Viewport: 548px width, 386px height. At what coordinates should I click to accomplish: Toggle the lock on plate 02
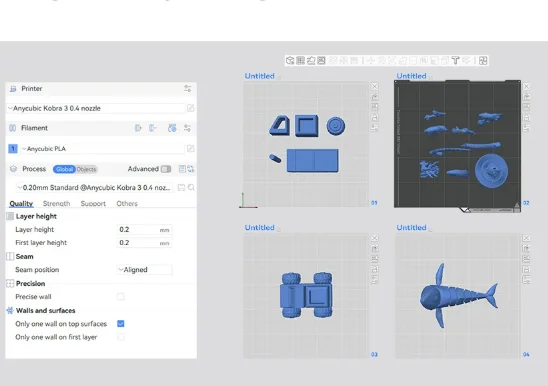pyautogui.click(x=526, y=117)
